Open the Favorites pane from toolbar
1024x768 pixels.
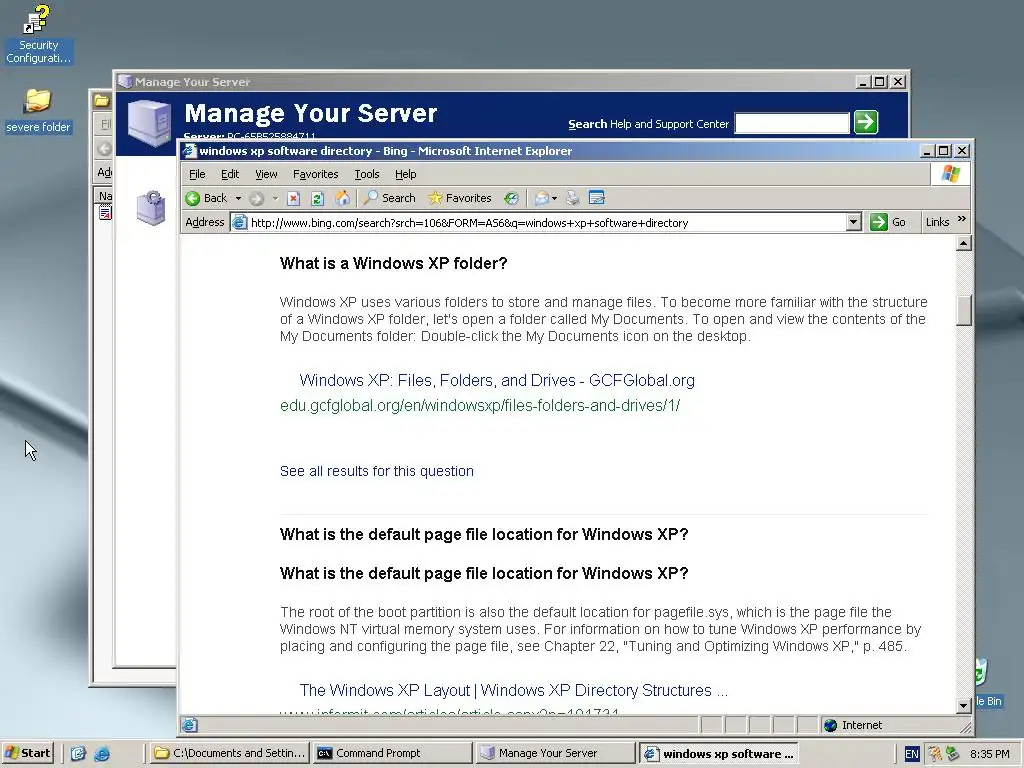[x=460, y=198]
